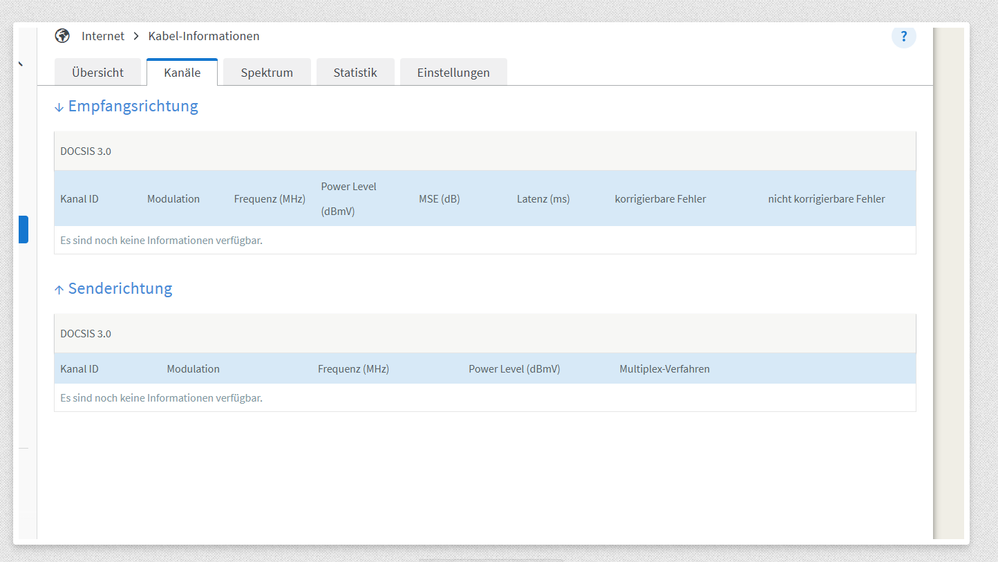Viewport: 998px width, 562px height.
Task: Click the down arrow icon near Empfangsrichtung
Action: tap(59, 107)
